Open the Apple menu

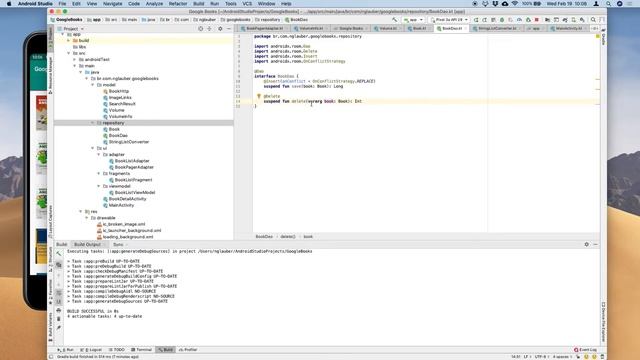[9, 3]
